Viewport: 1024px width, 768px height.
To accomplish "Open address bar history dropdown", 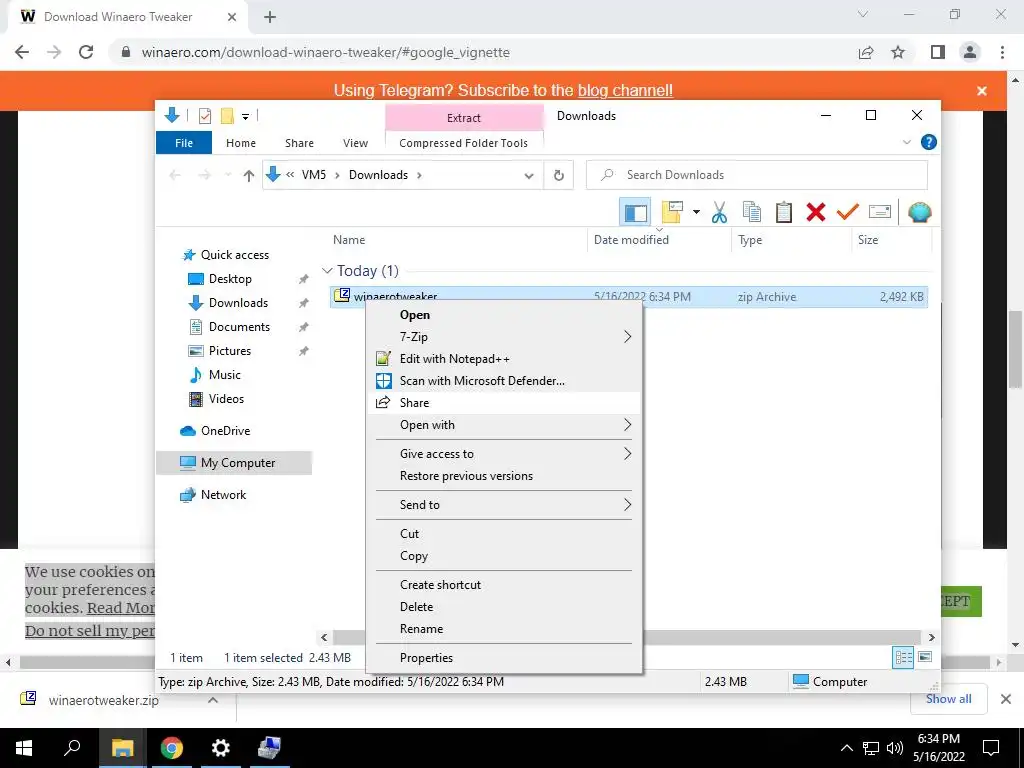I will click(529, 176).
